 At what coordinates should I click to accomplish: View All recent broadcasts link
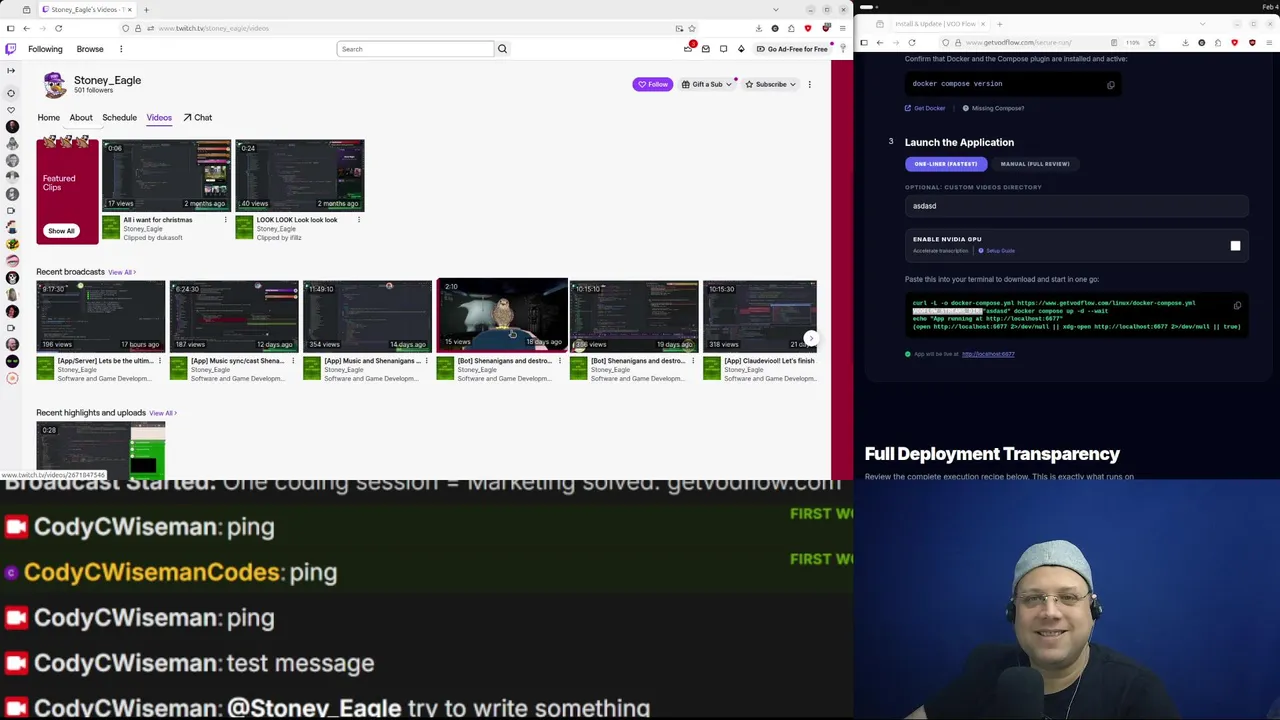[121, 272]
